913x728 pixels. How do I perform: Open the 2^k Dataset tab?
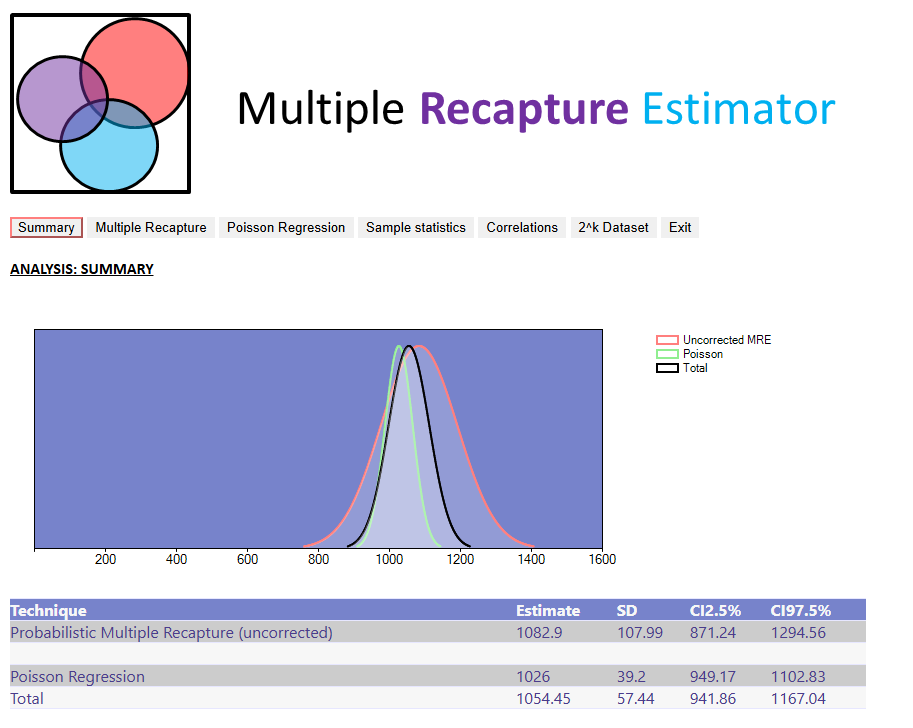(x=613, y=228)
